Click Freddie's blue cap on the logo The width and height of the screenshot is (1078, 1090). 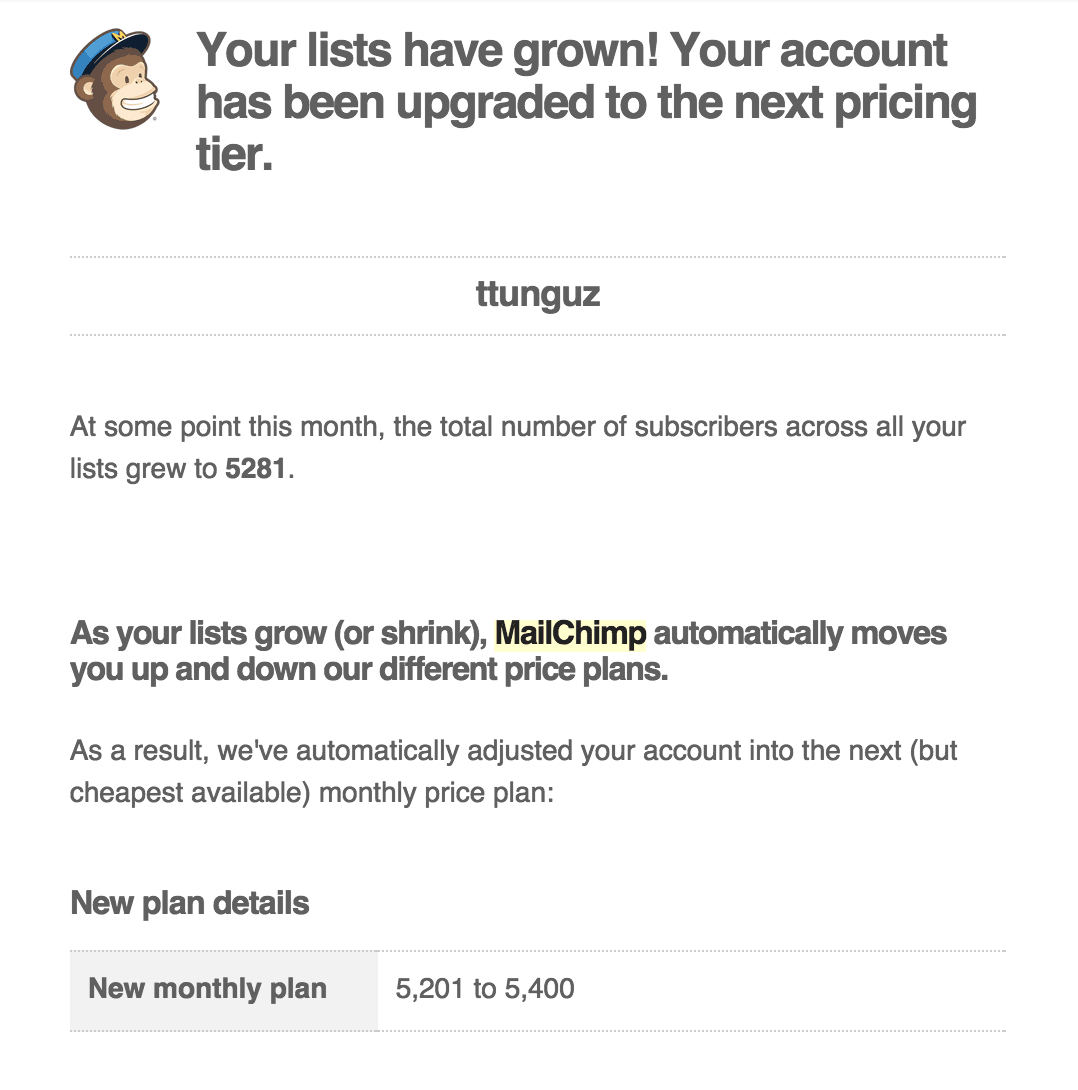click(x=108, y=54)
